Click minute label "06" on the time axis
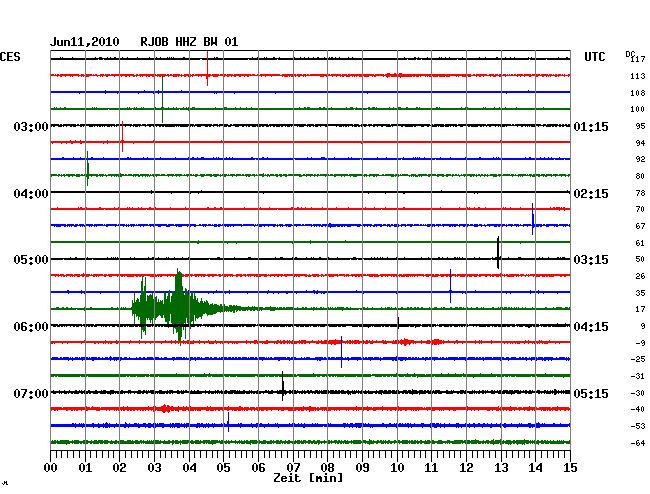The width and height of the screenshot is (650, 494). (x=258, y=468)
